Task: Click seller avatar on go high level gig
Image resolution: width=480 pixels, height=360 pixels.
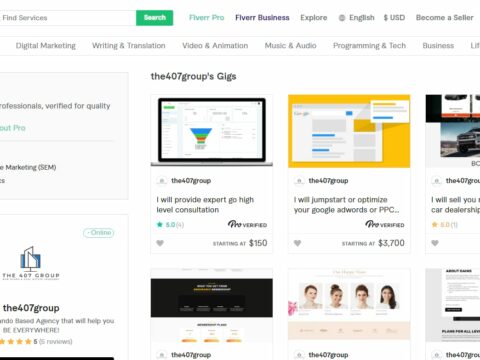Action: (x=162, y=181)
